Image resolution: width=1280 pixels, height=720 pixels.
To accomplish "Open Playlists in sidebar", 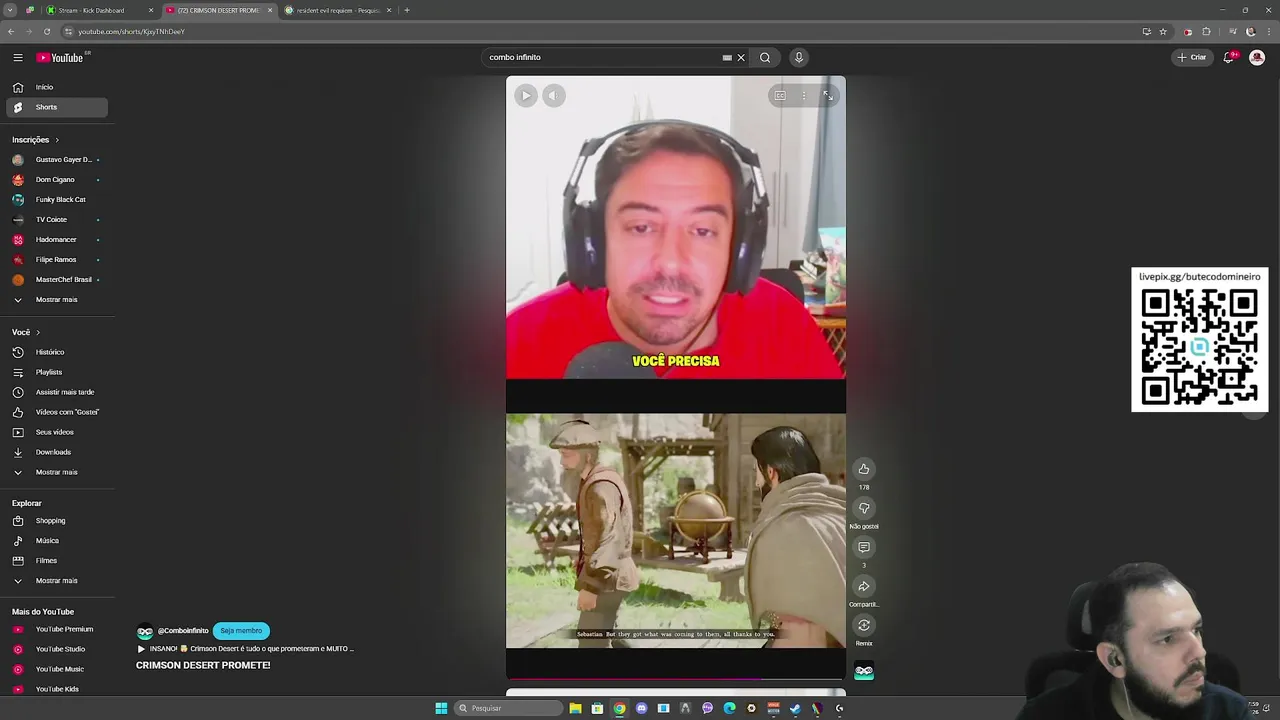I will click(x=58, y=372).
